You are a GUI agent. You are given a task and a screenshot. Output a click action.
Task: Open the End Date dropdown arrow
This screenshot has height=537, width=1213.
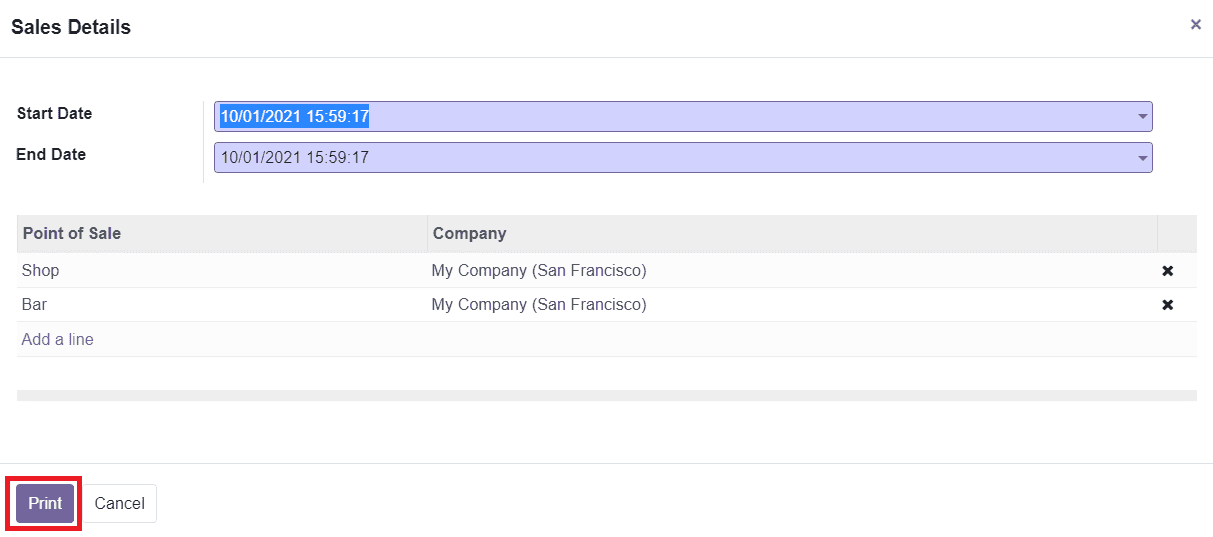click(x=1142, y=158)
